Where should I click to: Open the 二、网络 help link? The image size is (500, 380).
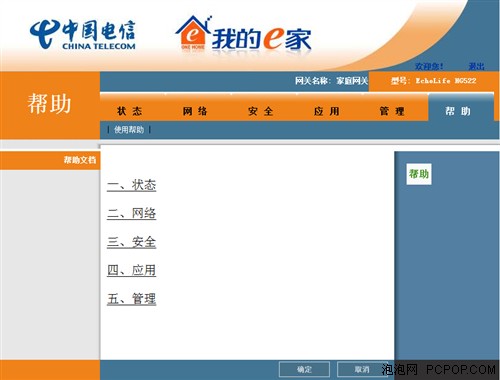point(131,213)
